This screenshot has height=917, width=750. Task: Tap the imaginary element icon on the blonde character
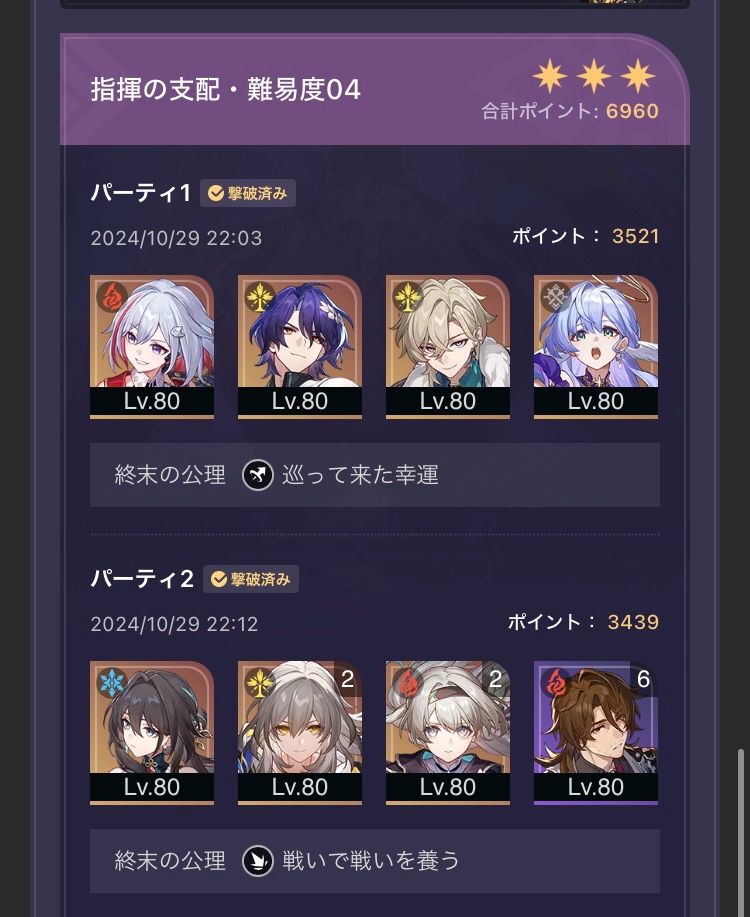[x=408, y=296]
